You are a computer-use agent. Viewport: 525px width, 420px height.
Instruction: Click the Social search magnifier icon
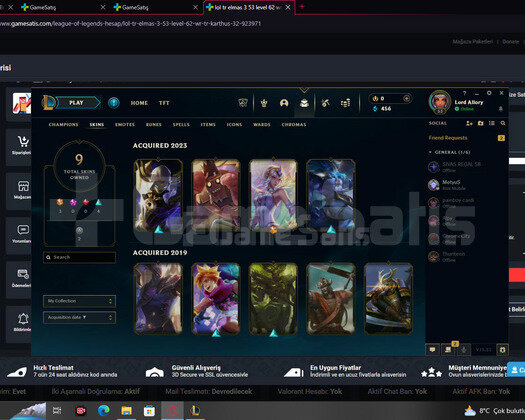(503, 123)
